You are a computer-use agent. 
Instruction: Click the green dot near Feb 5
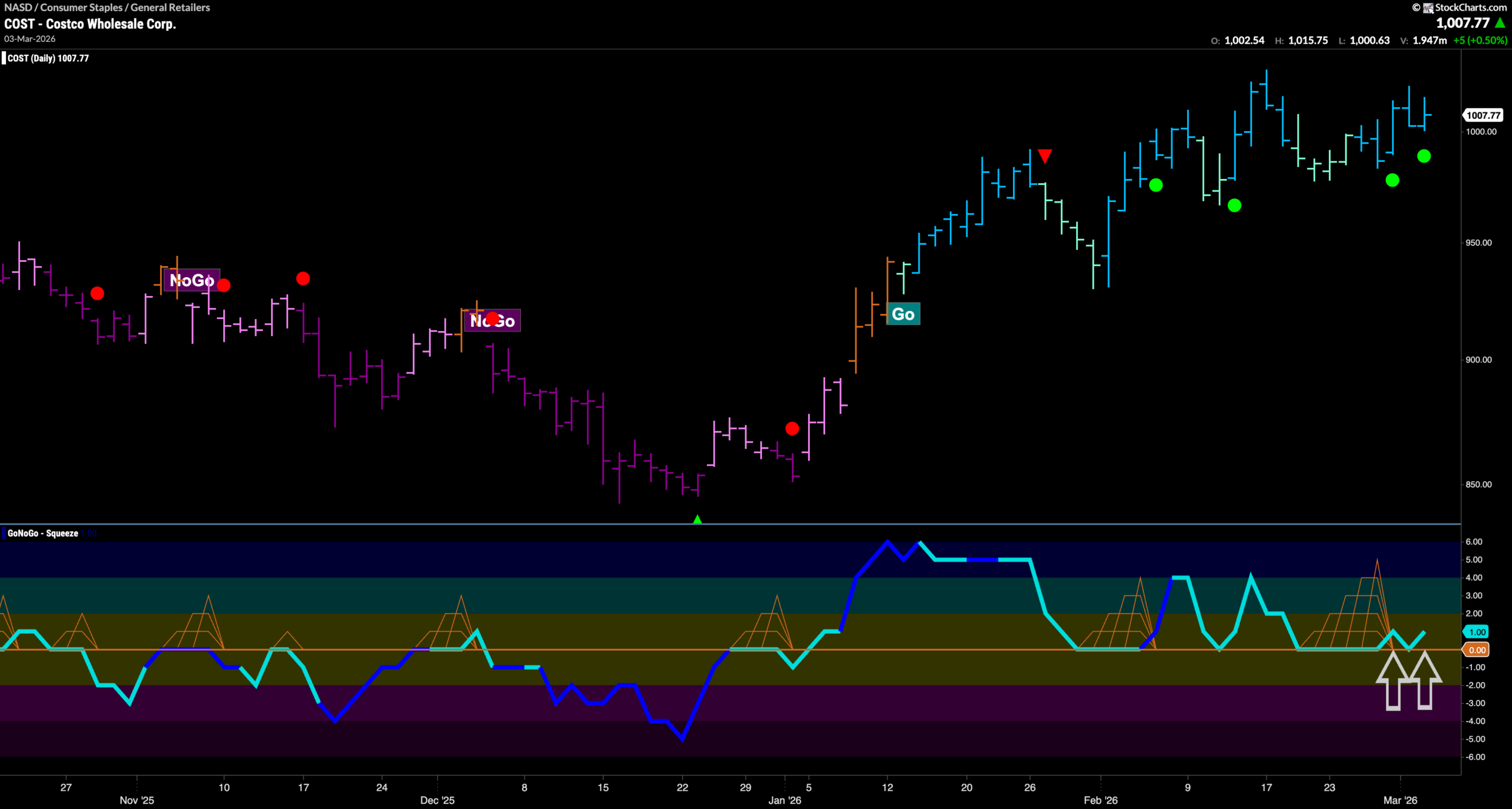pos(1156,185)
